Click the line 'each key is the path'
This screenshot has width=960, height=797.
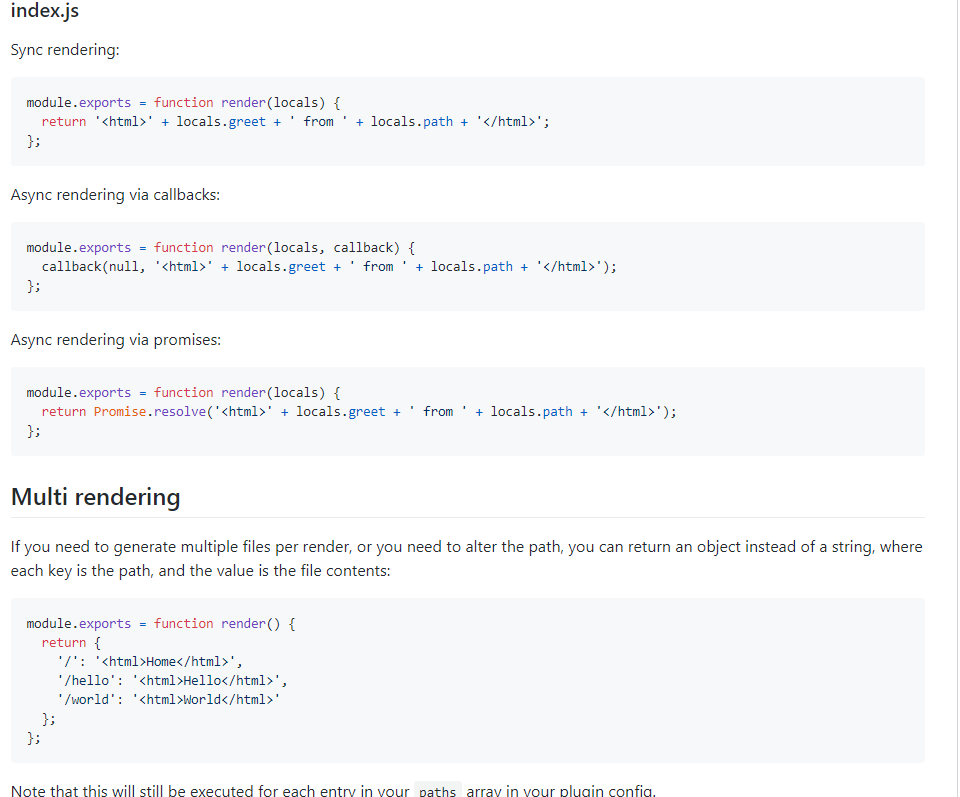click(200, 571)
